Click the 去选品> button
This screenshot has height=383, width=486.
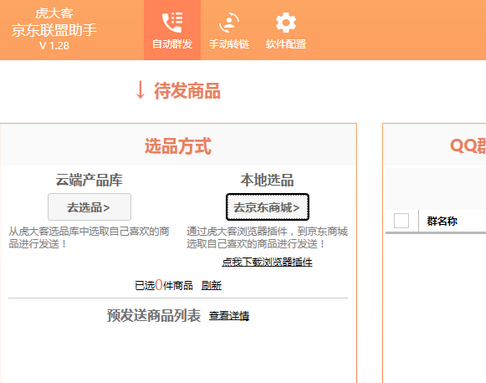click(89, 207)
